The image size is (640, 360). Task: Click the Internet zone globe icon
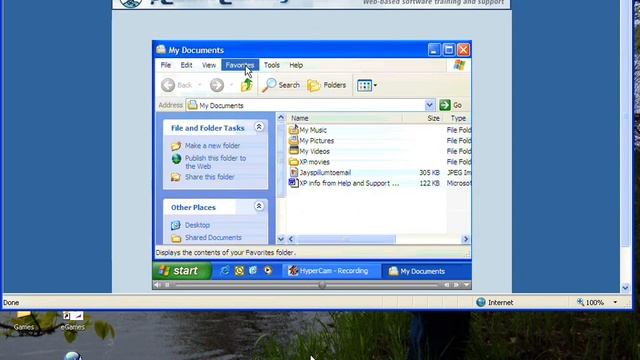481,302
